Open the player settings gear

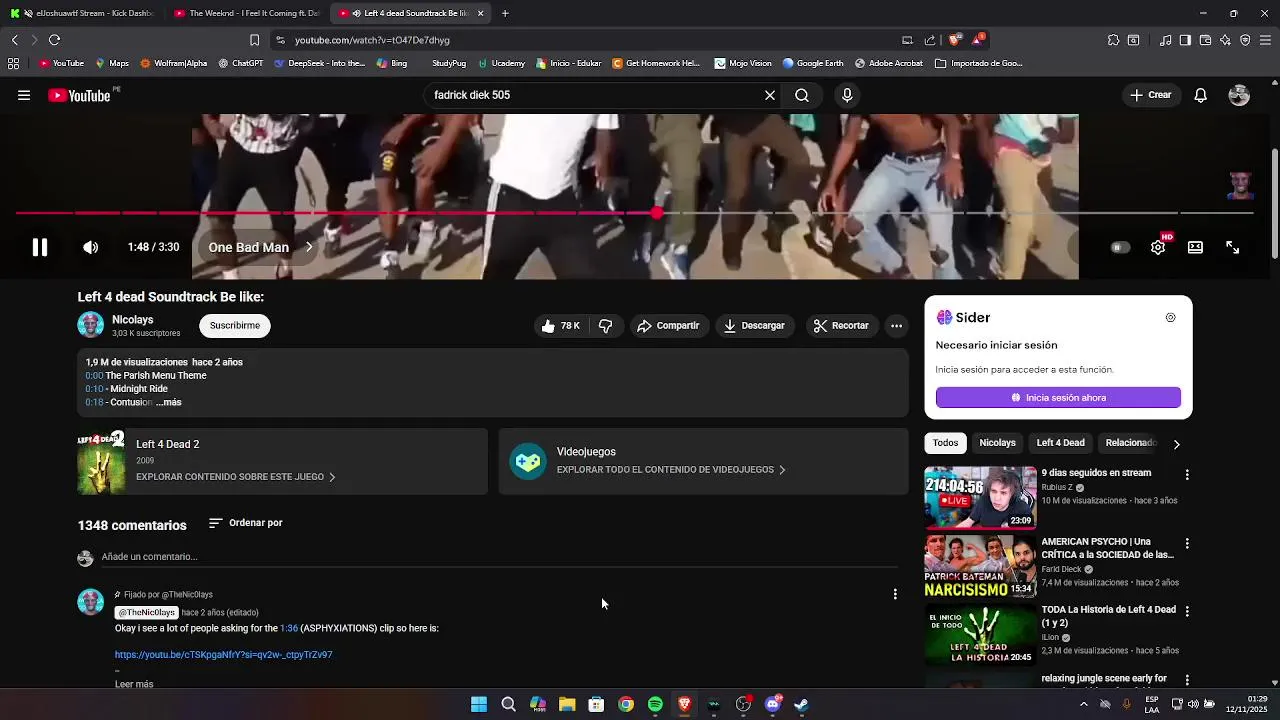(x=1158, y=247)
